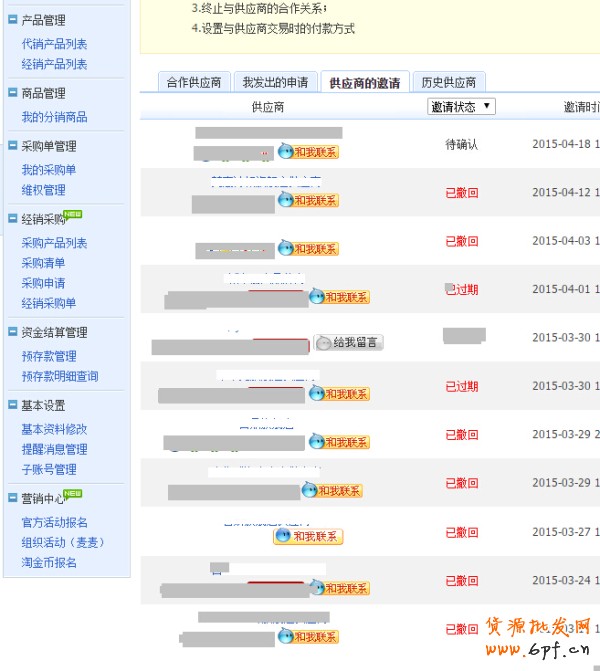Click 和我联系 icon in the 2015-04-01 row
The height and width of the screenshot is (671, 600).
339,297
